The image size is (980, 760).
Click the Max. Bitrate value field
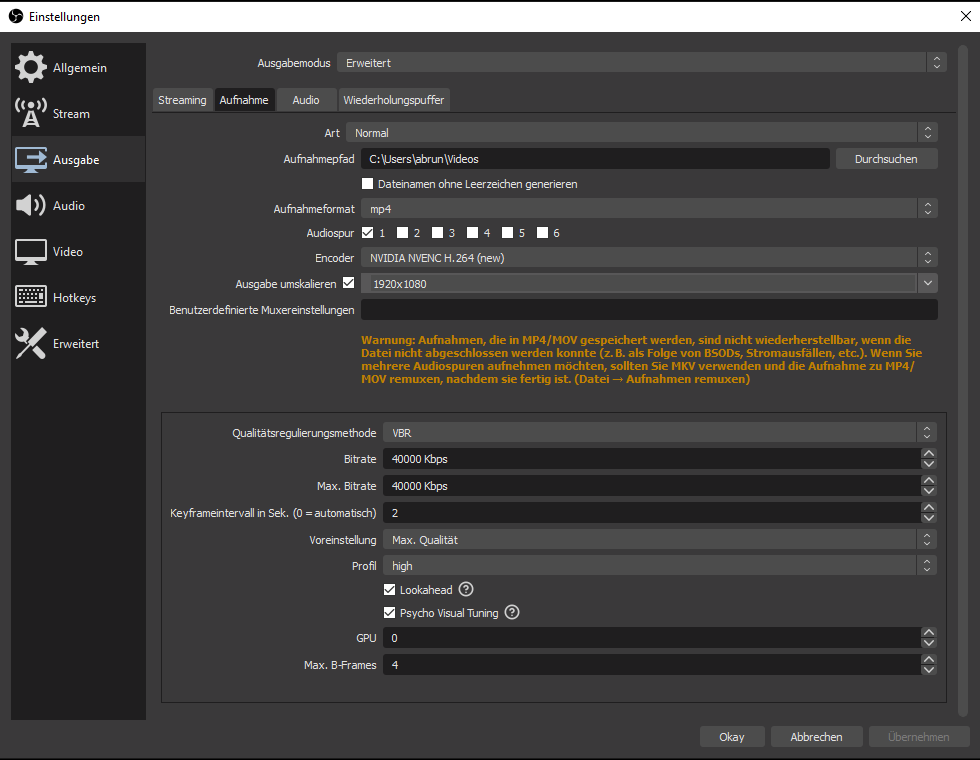click(652, 486)
